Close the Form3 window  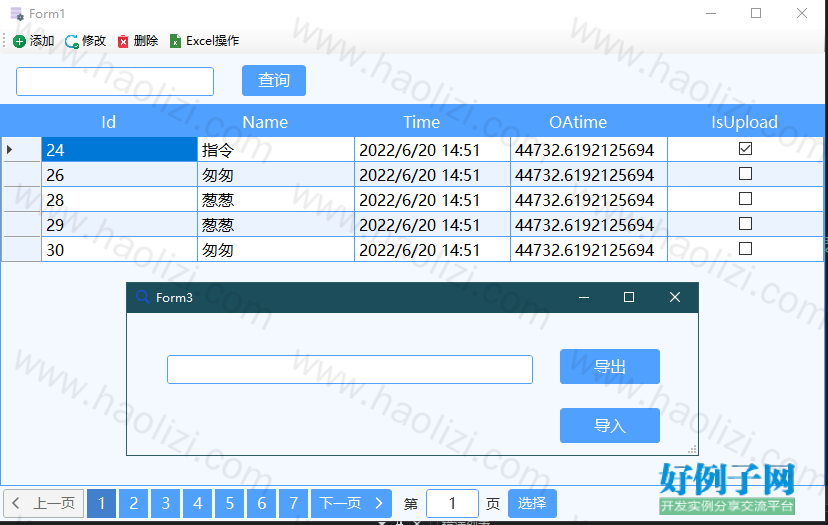pos(675,297)
